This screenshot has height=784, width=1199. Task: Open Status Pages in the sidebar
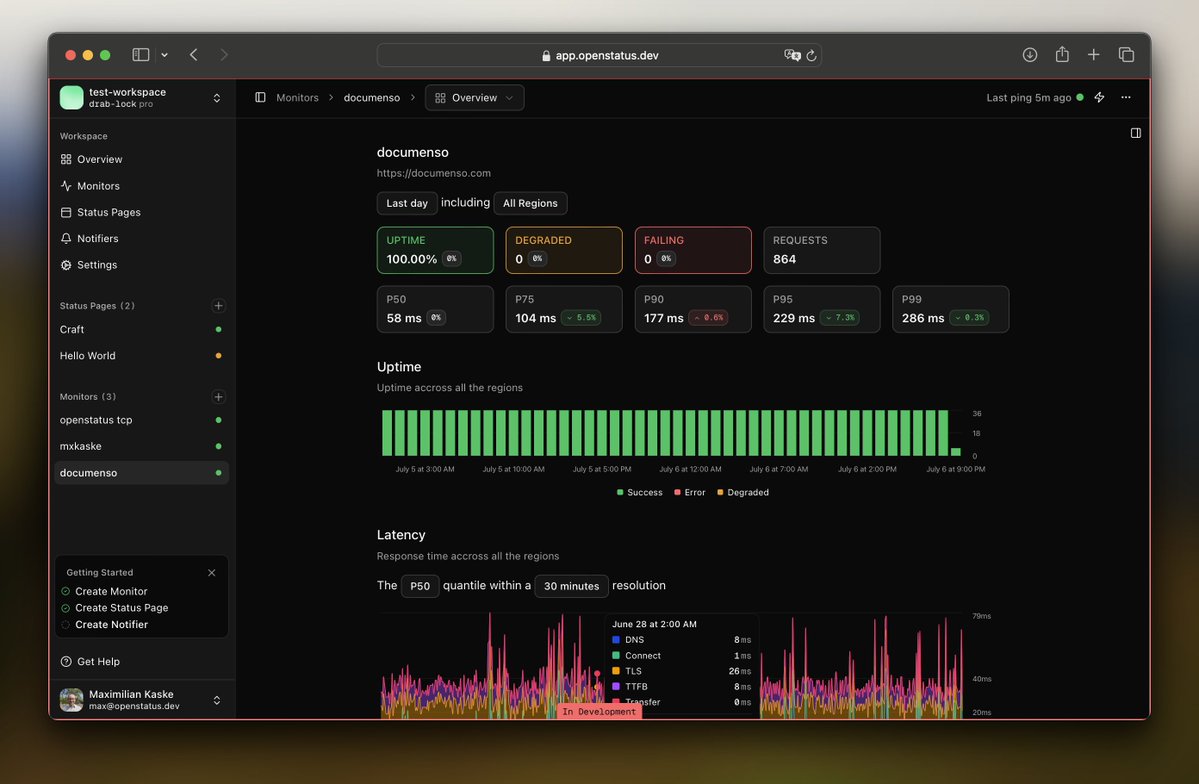coord(141,212)
